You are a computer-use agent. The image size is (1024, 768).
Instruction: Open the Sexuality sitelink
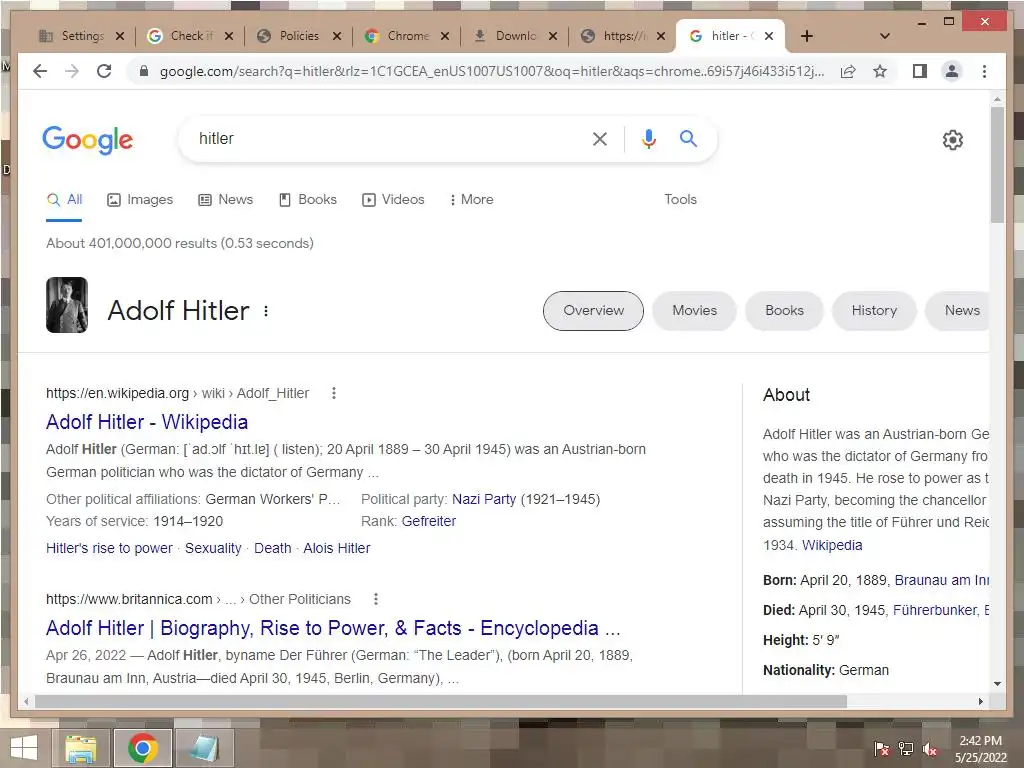pyautogui.click(x=213, y=548)
